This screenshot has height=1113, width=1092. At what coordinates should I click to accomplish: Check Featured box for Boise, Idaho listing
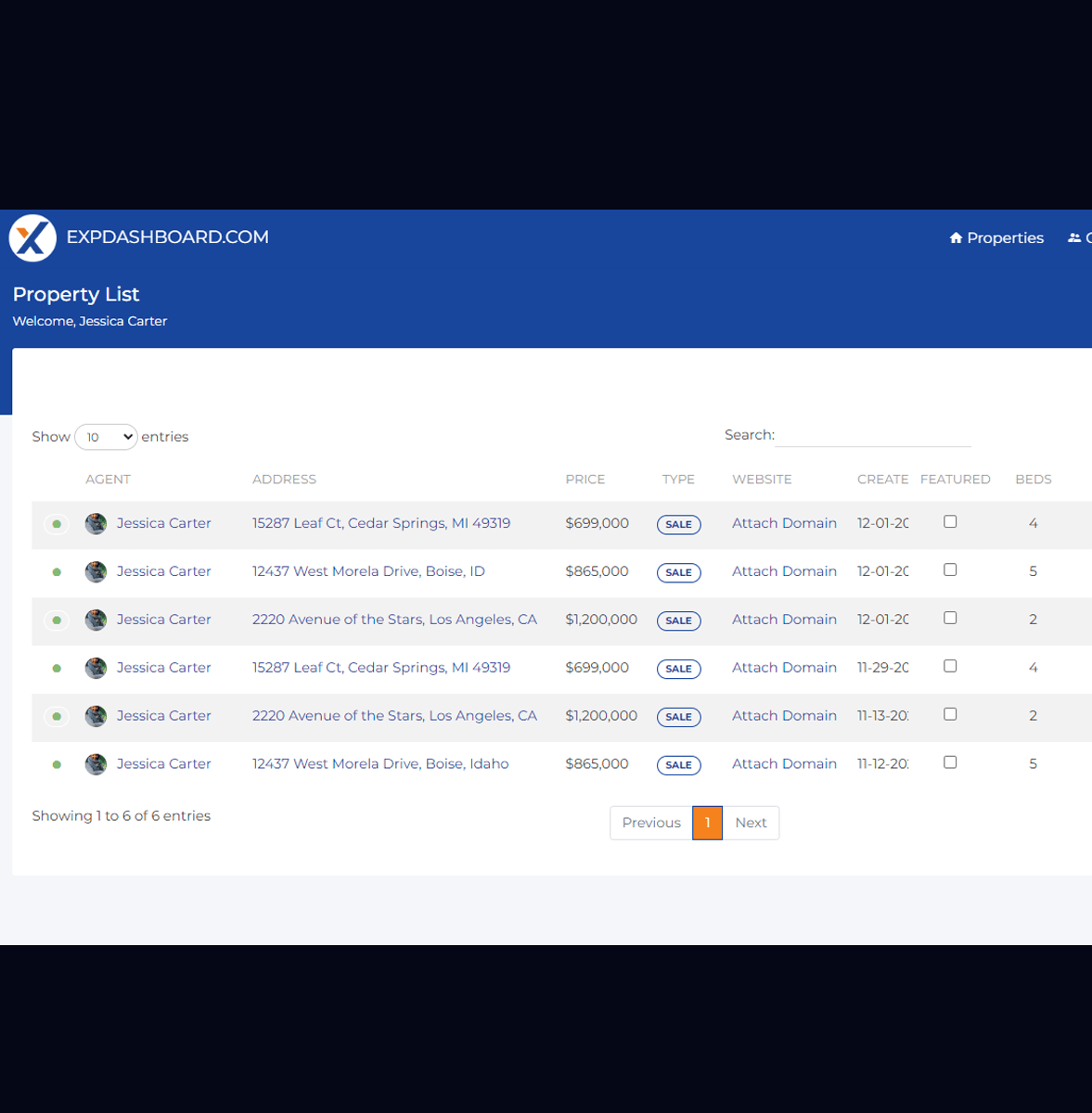(950, 762)
